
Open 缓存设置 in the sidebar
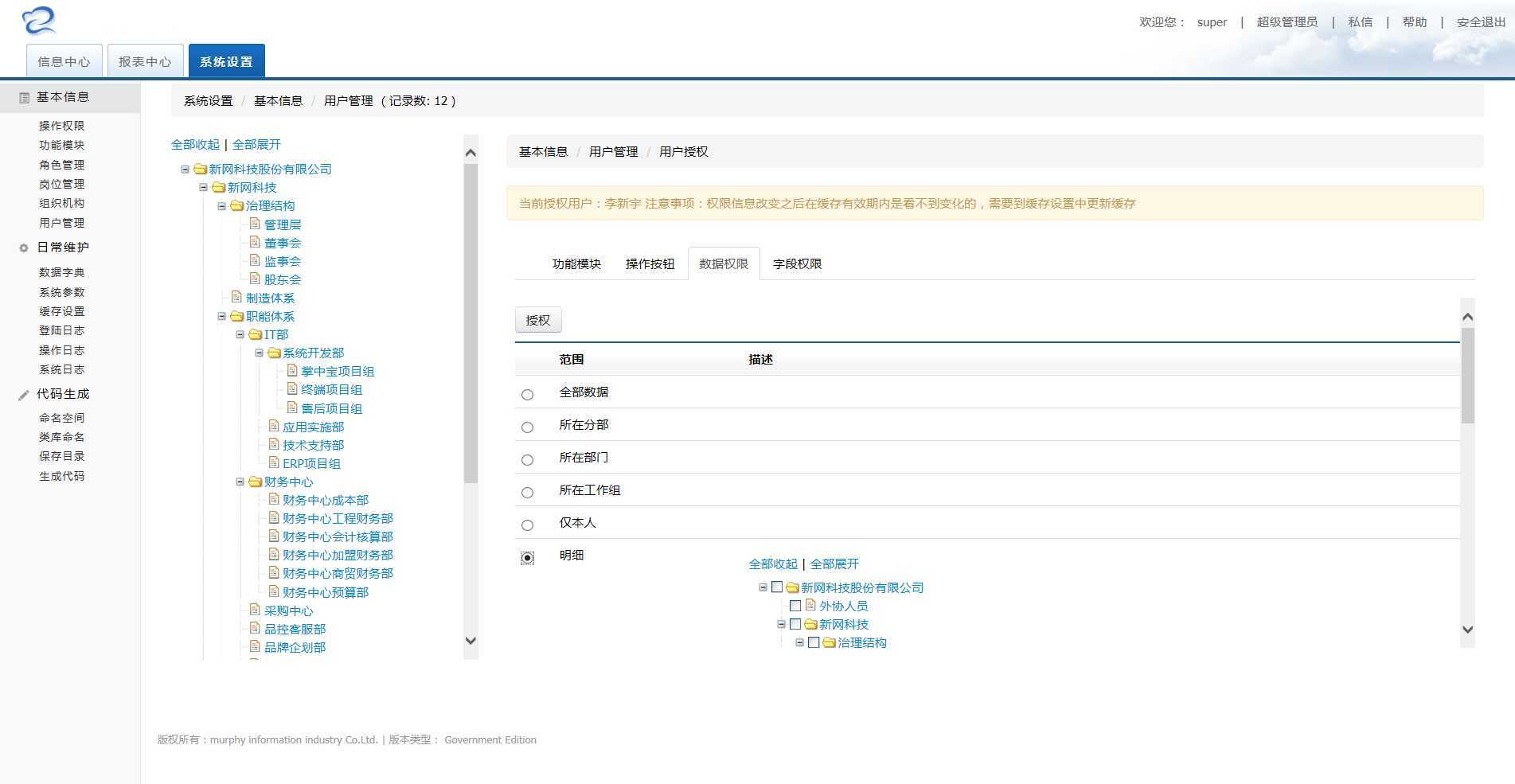point(61,311)
